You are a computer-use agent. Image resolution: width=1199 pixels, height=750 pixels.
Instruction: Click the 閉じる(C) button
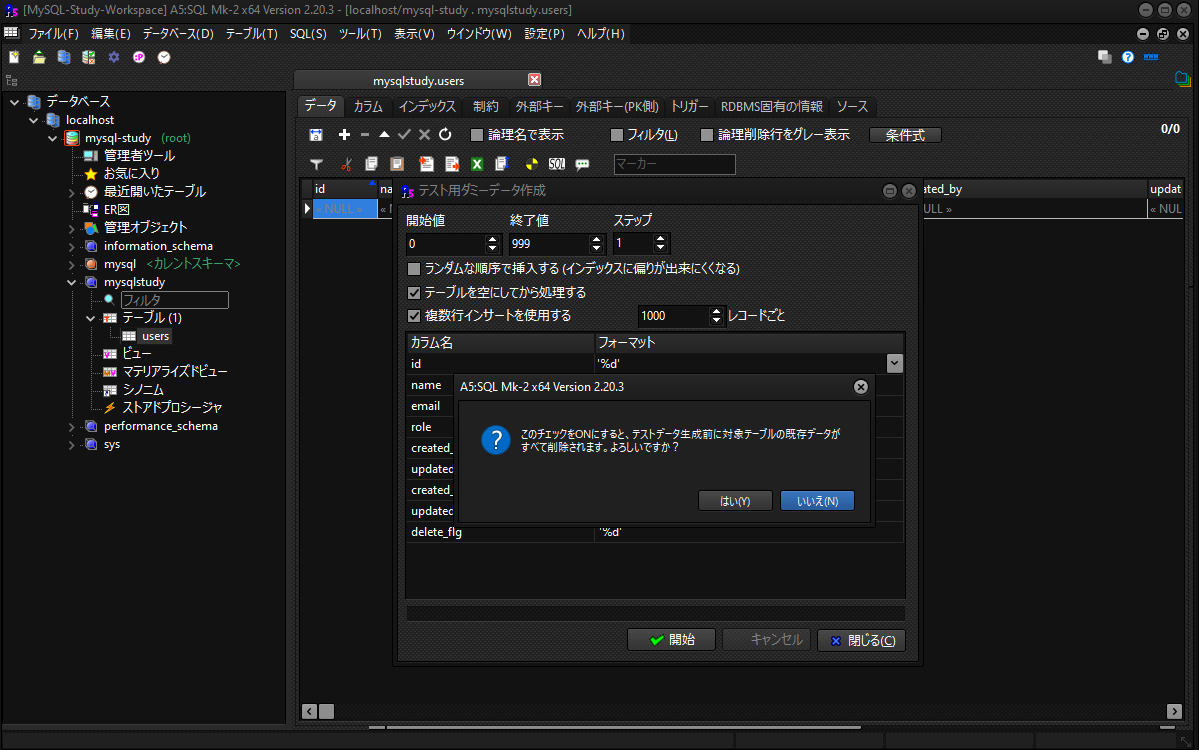click(x=862, y=641)
